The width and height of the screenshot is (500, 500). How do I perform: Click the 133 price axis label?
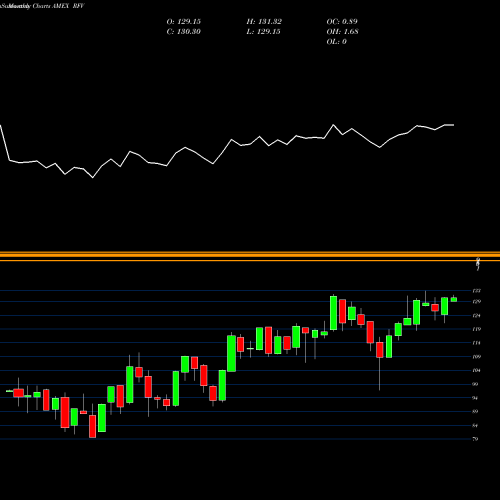pyautogui.click(x=477, y=291)
